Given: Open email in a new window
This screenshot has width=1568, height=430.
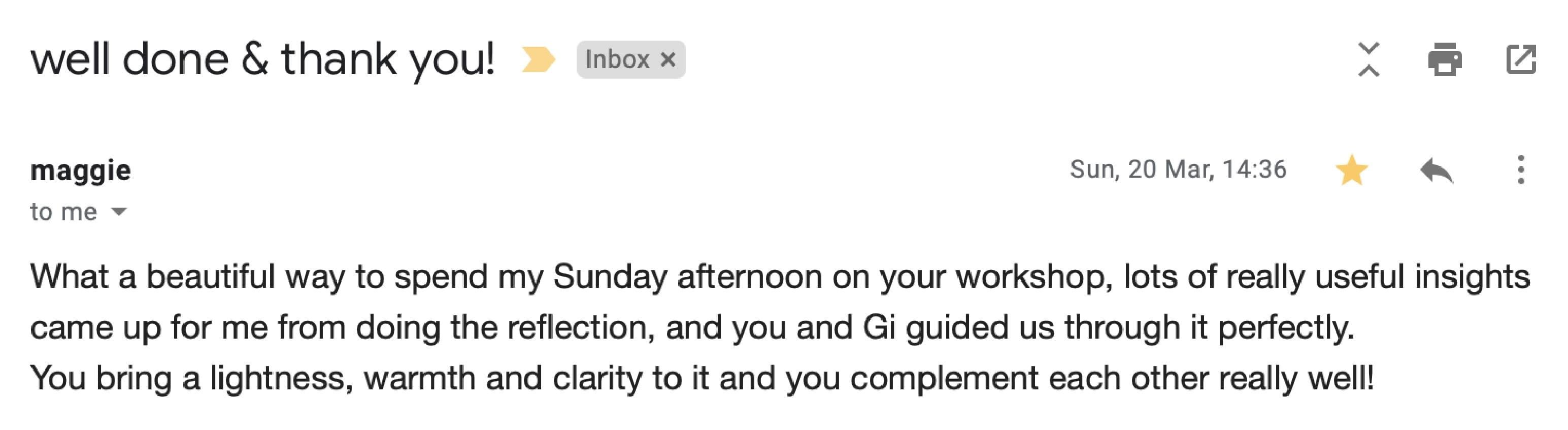Looking at the screenshot, I should pyautogui.click(x=1520, y=60).
